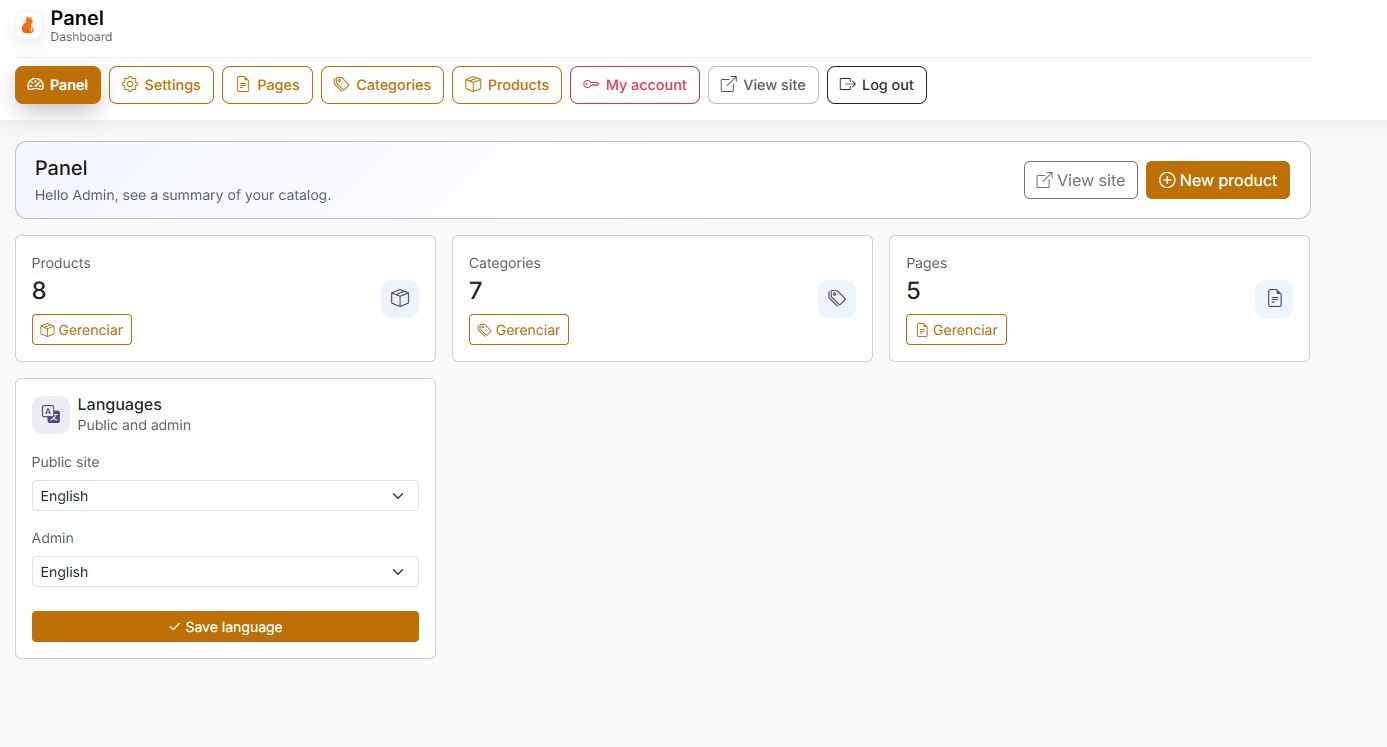Open Settings from the navigation bar
The height and width of the screenshot is (747, 1387).
tap(161, 85)
